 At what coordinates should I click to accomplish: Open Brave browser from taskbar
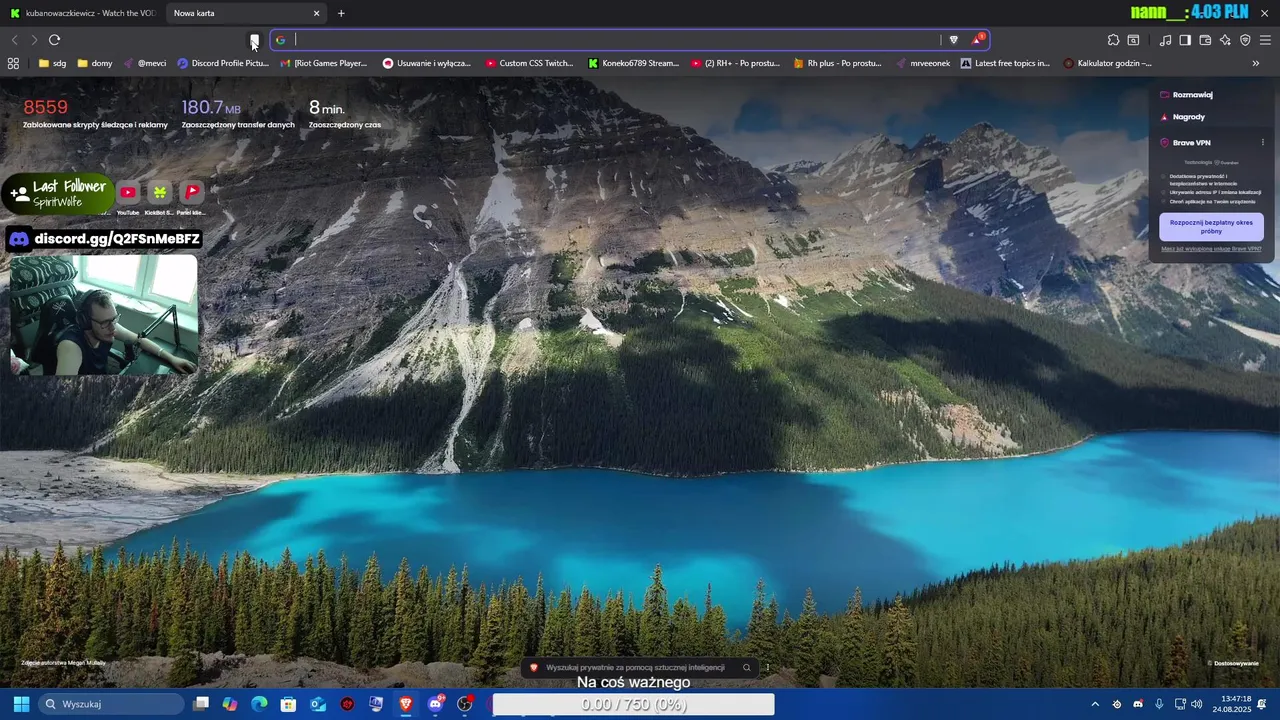(x=405, y=704)
